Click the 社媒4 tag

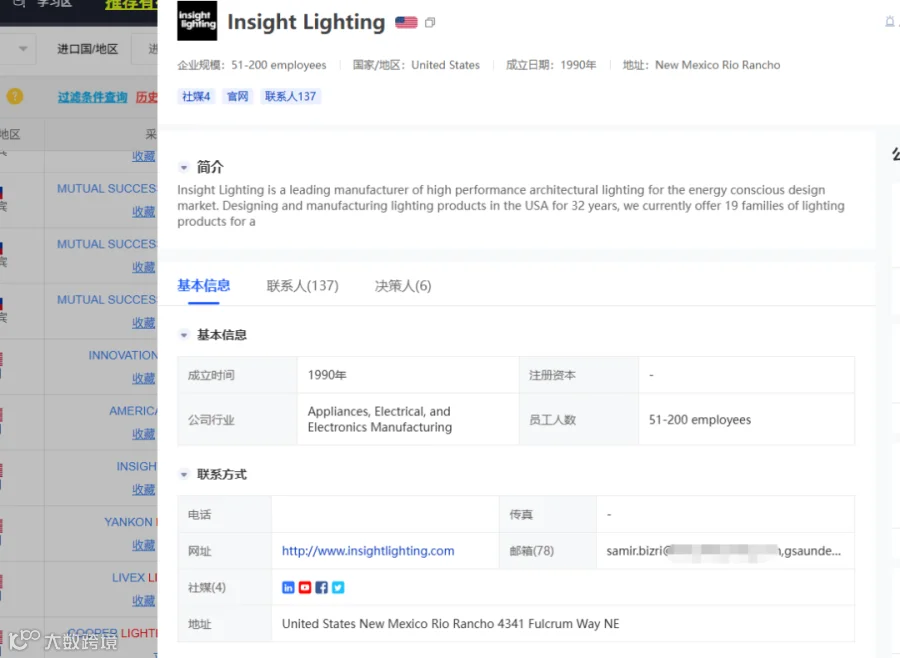(x=196, y=96)
